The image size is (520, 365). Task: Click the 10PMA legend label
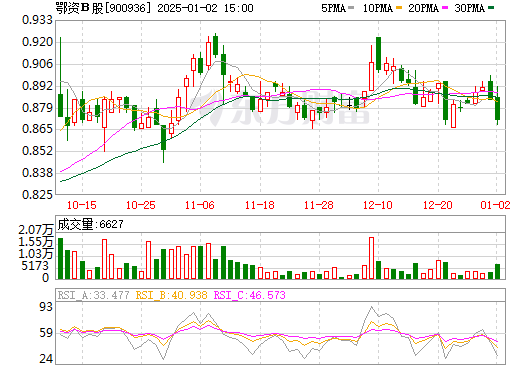pyautogui.click(x=378, y=8)
